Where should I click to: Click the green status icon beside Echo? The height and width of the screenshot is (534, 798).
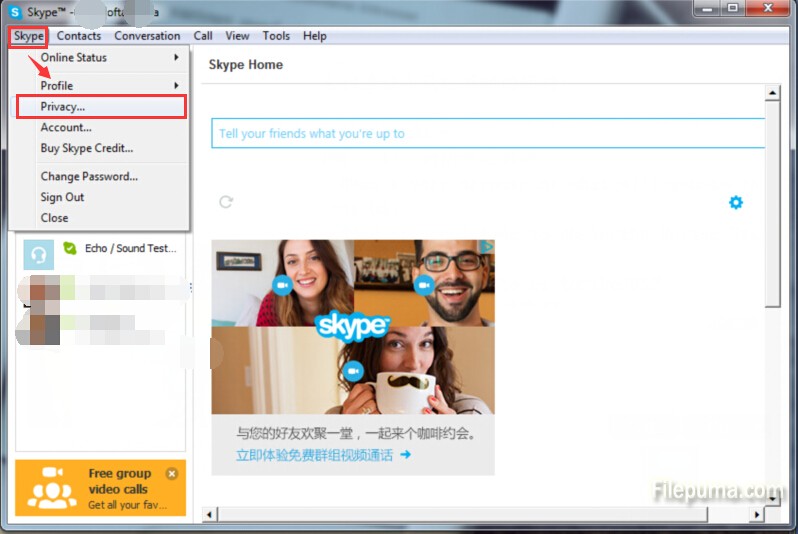[69, 248]
